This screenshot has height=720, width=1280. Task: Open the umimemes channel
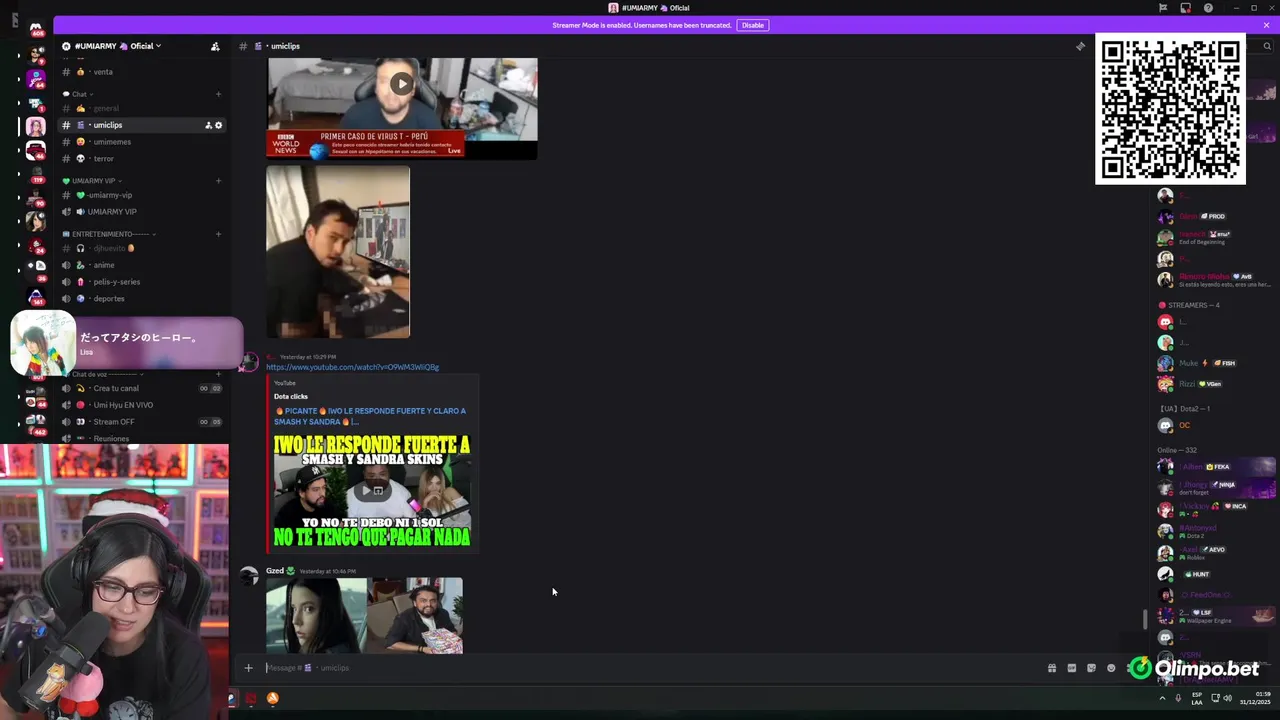pyautogui.click(x=140, y=142)
